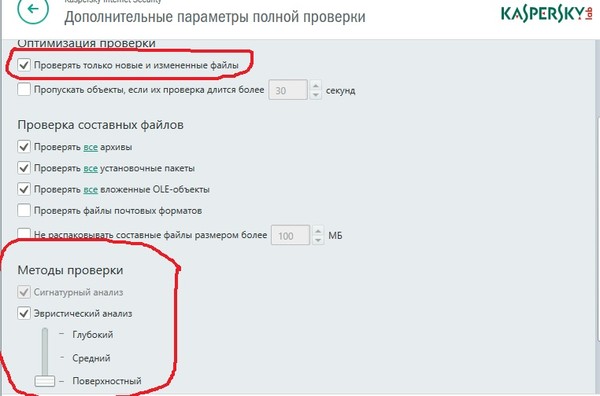The height and width of the screenshot is (396, 600).
Task: Click the MB size field showing 100
Action: click(290, 235)
